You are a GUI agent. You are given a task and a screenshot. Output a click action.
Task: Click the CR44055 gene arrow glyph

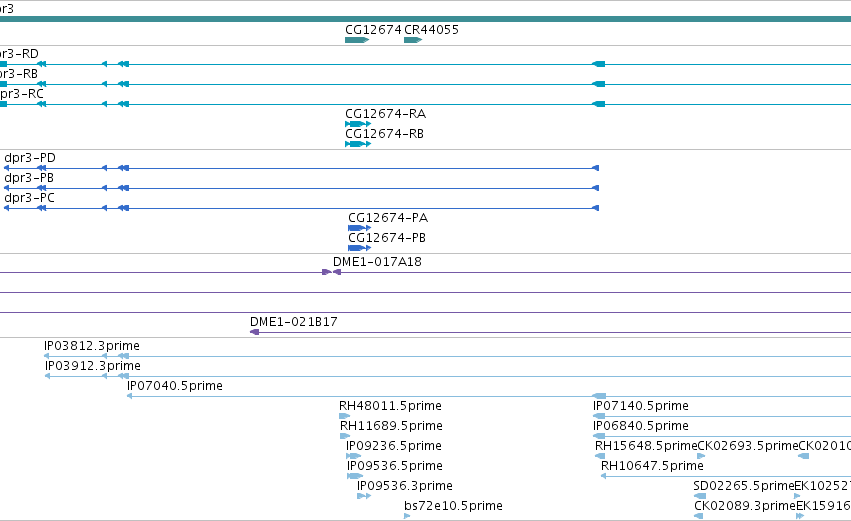413,40
